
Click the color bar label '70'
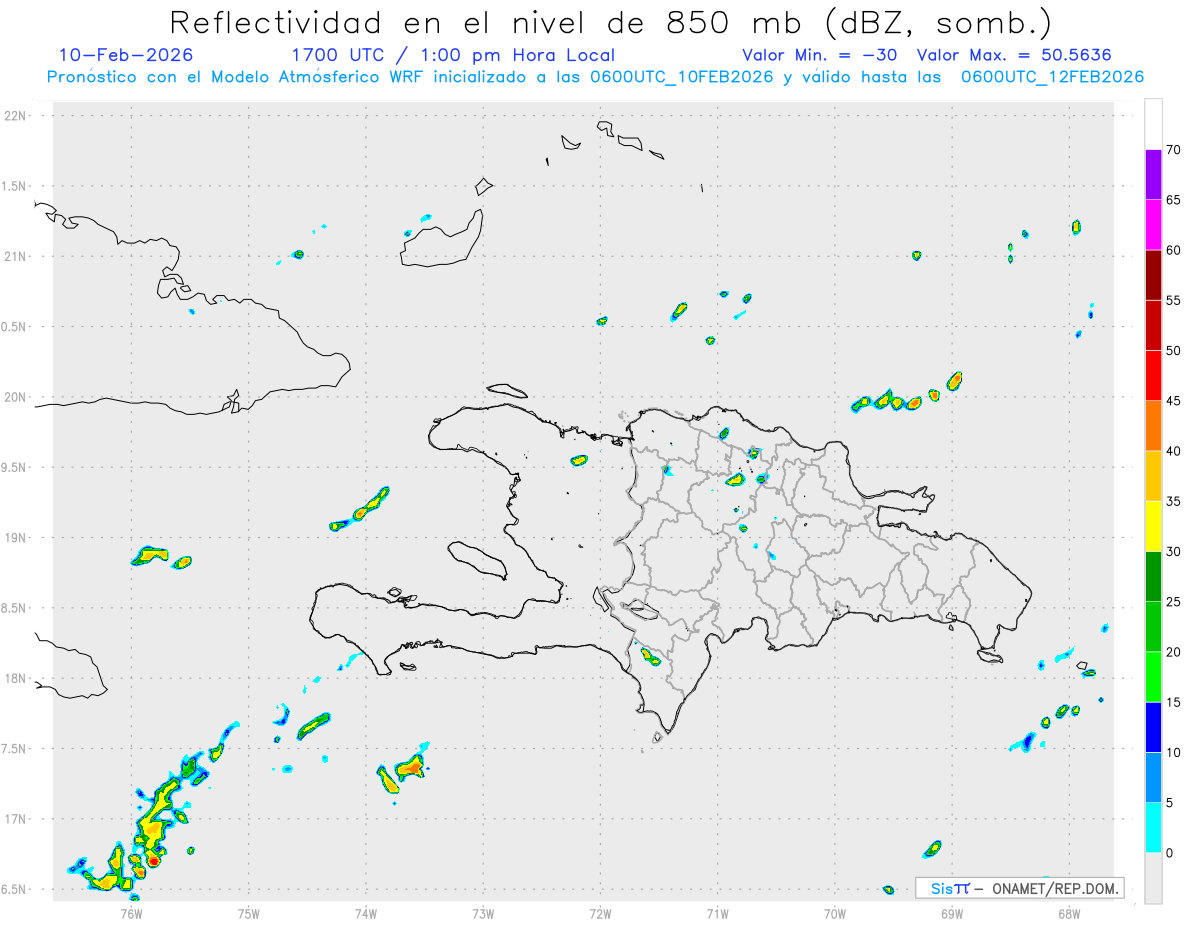[x=1174, y=150]
